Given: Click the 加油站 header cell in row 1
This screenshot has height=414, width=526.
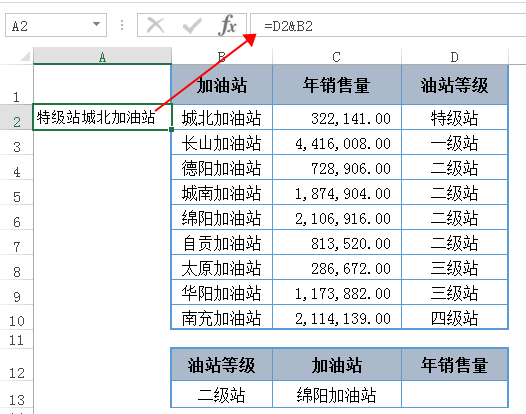Looking at the screenshot, I should pyautogui.click(x=222, y=85).
